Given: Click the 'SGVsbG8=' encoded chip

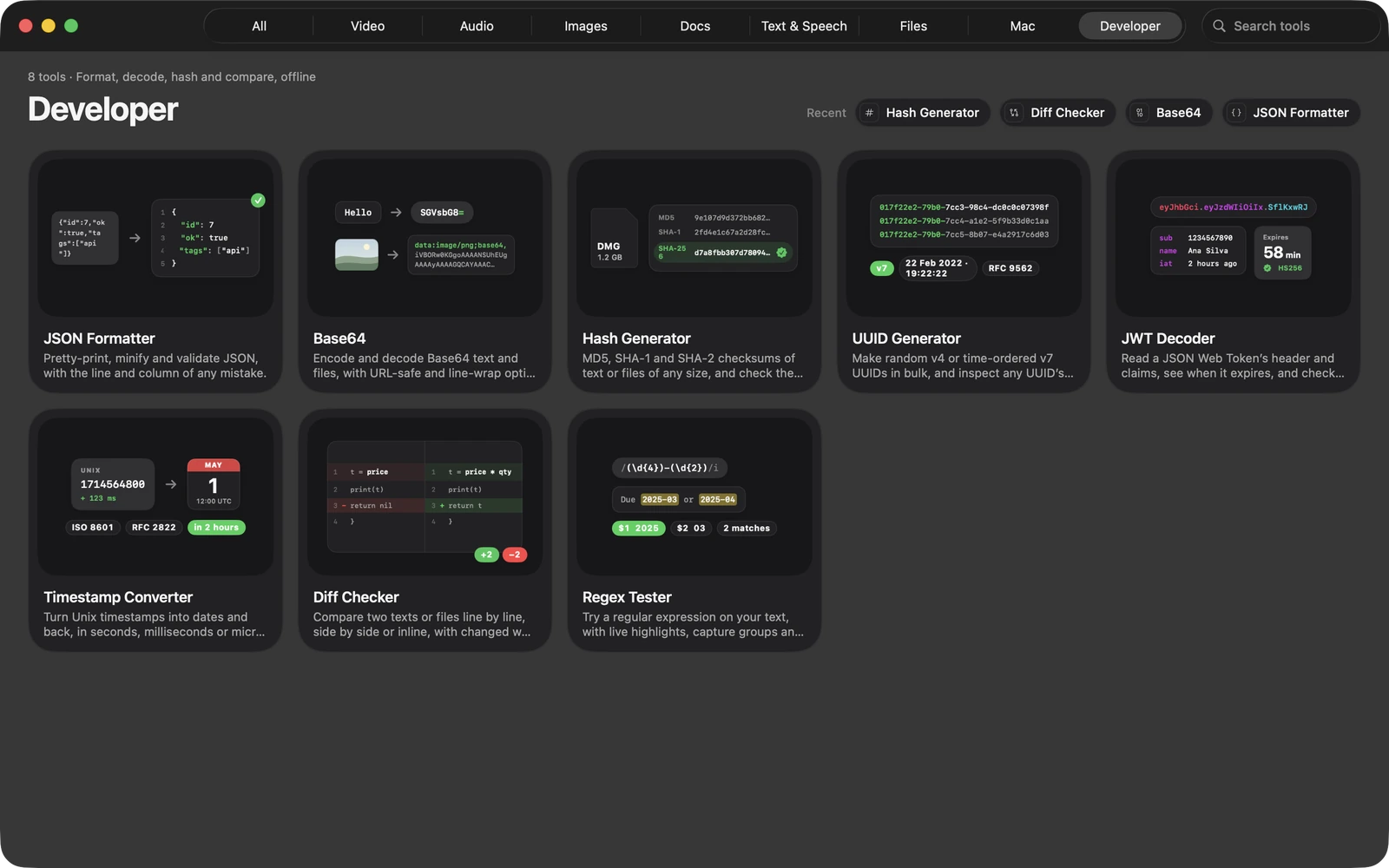Looking at the screenshot, I should (x=442, y=213).
